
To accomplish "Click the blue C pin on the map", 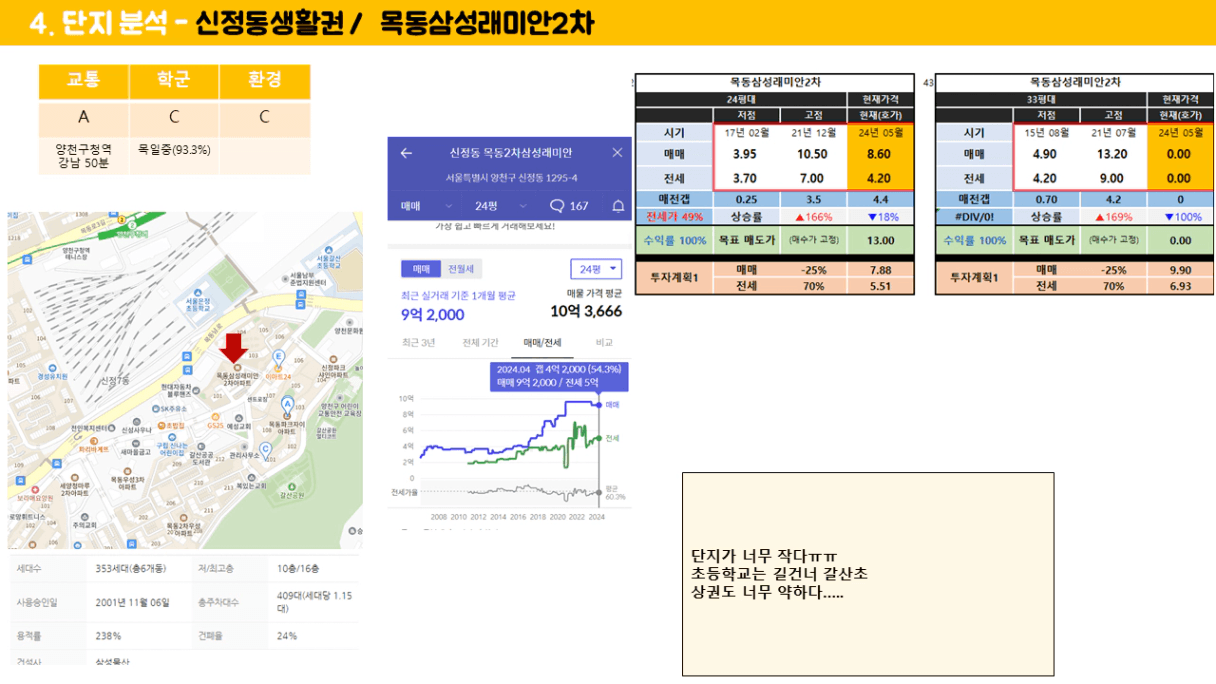I will [x=266, y=450].
